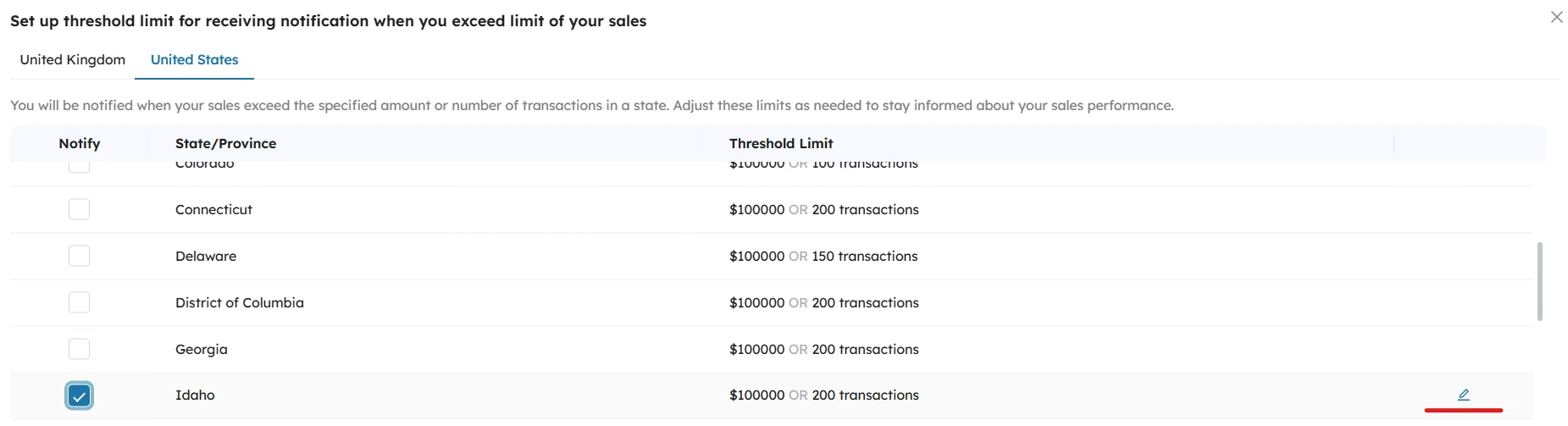This screenshot has height=426, width=1568.
Task: Tick District of Columbia notify checkbox
Action: [79, 302]
